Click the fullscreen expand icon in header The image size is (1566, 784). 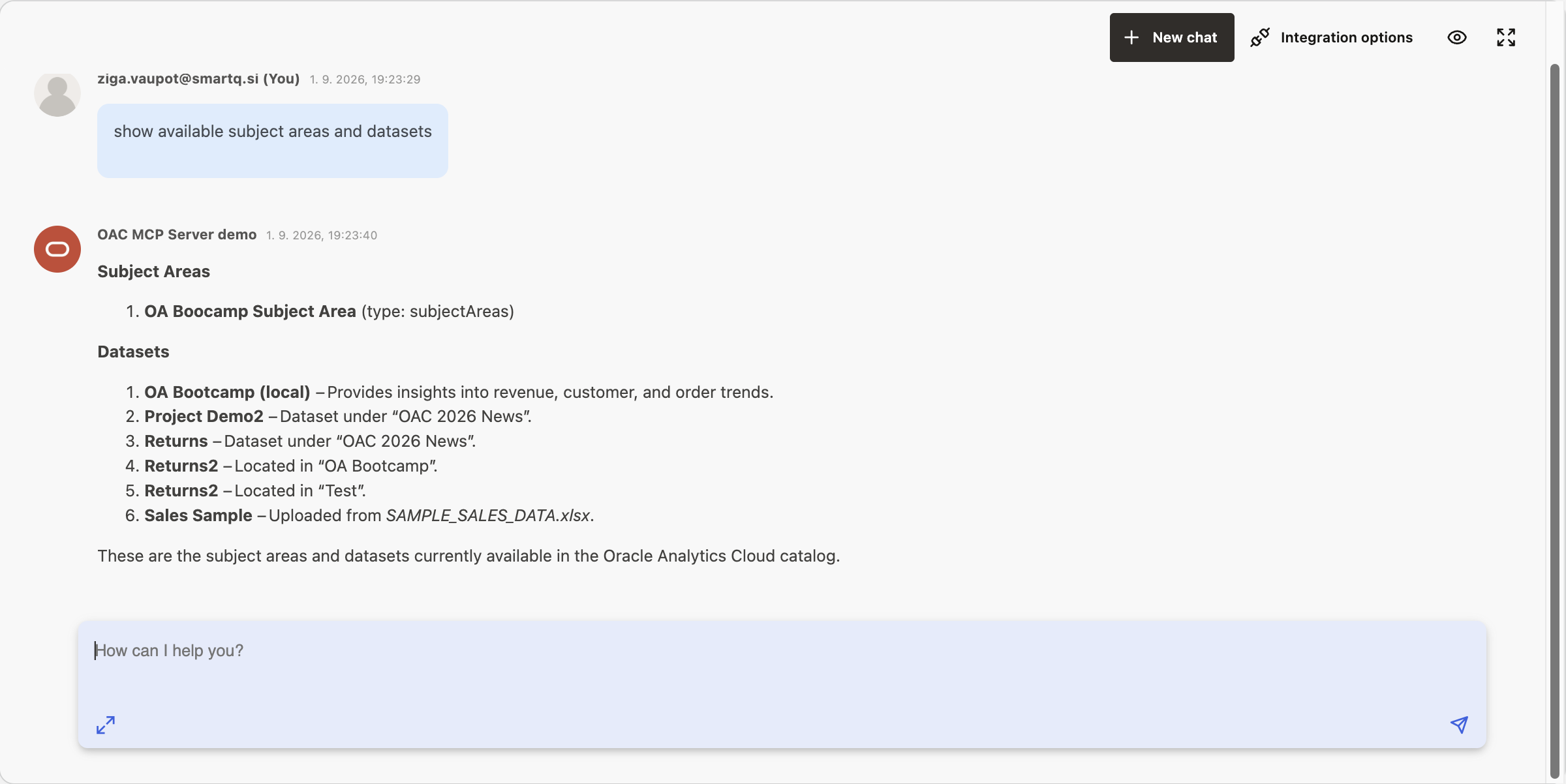point(1506,37)
